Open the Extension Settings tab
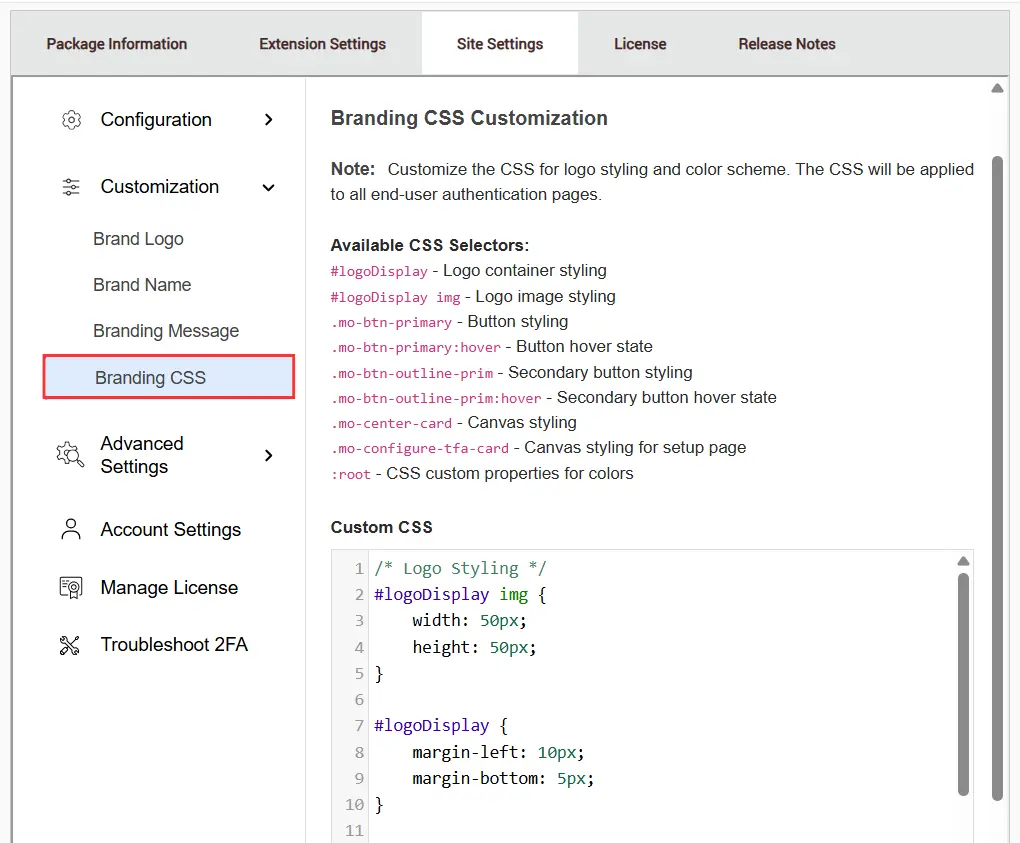This screenshot has width=1020, height=843. point(322,44)
